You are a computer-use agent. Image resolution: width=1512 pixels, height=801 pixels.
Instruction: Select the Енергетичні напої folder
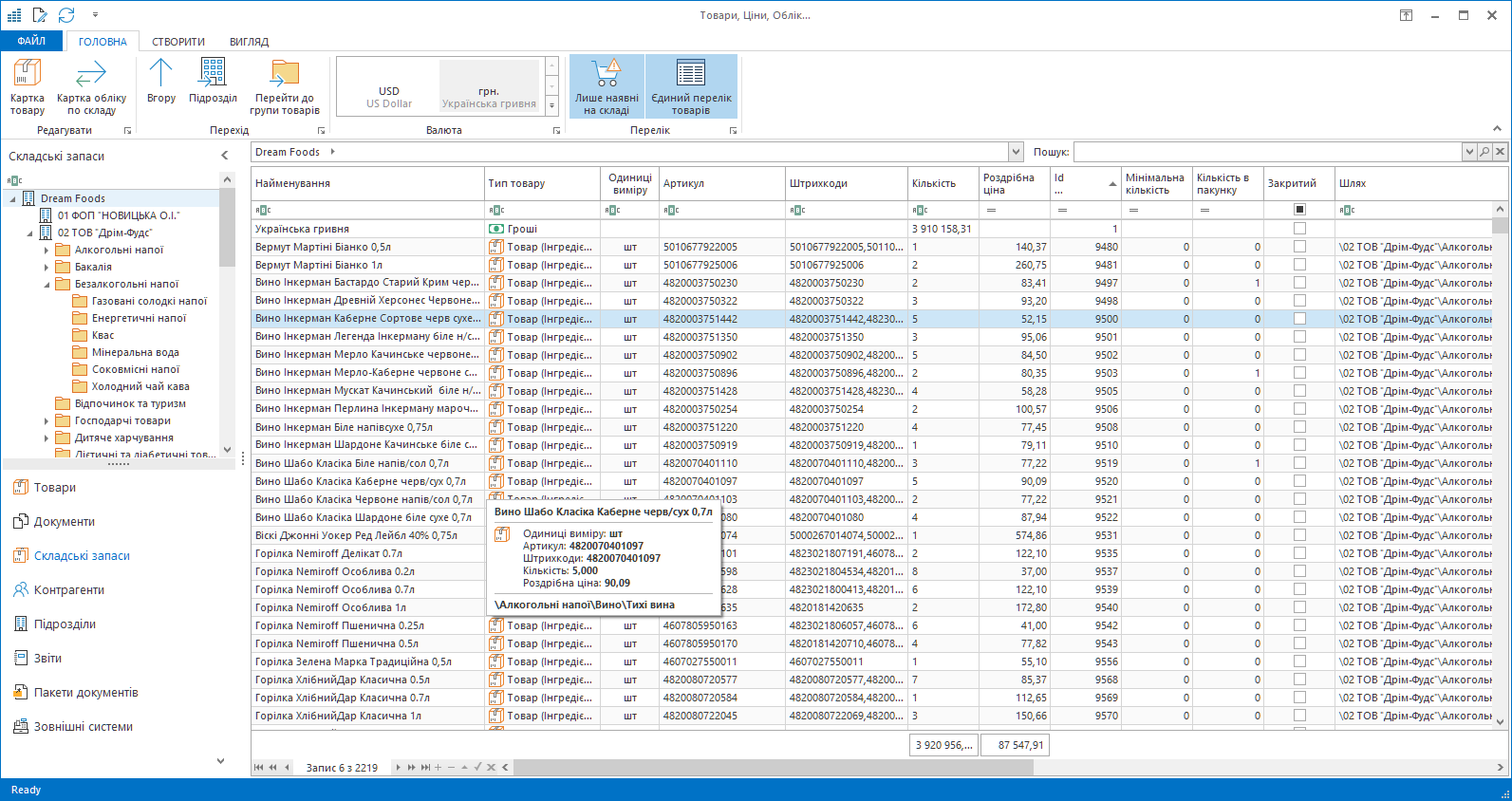click(x=139, y=318)
